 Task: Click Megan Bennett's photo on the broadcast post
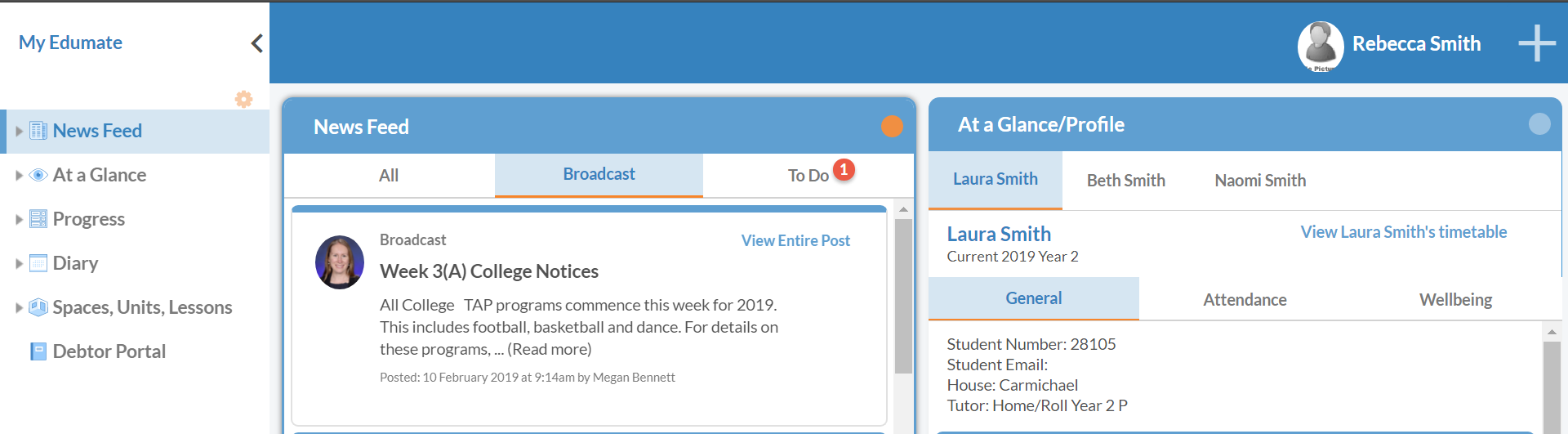point(340,262)
